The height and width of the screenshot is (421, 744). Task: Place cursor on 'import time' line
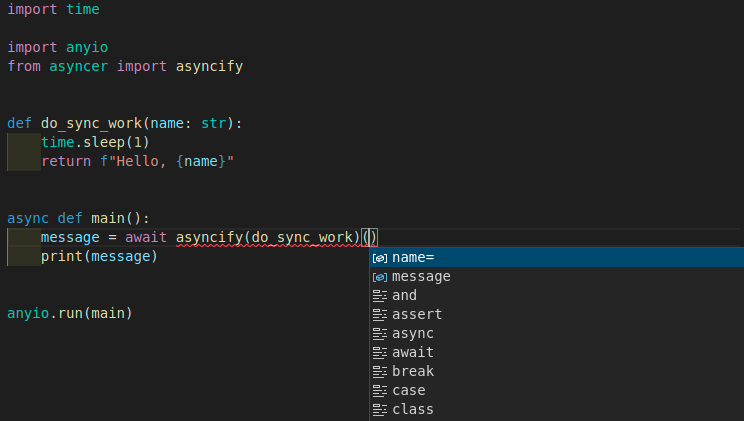tap(53, 9)
